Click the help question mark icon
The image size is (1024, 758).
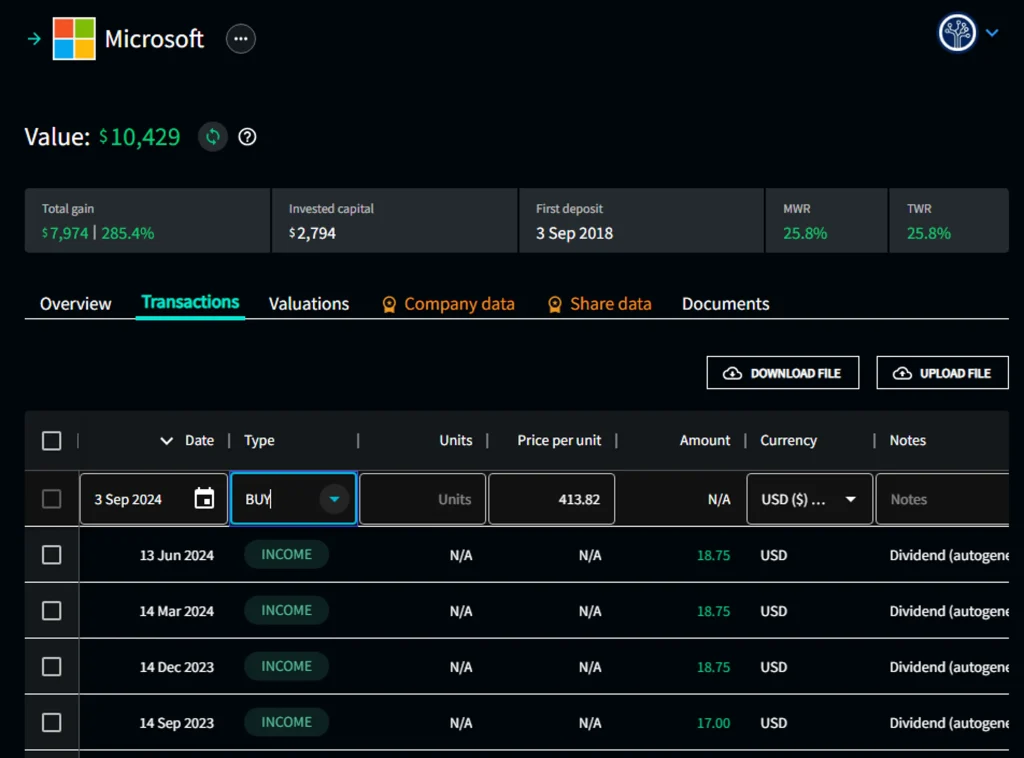246,137
